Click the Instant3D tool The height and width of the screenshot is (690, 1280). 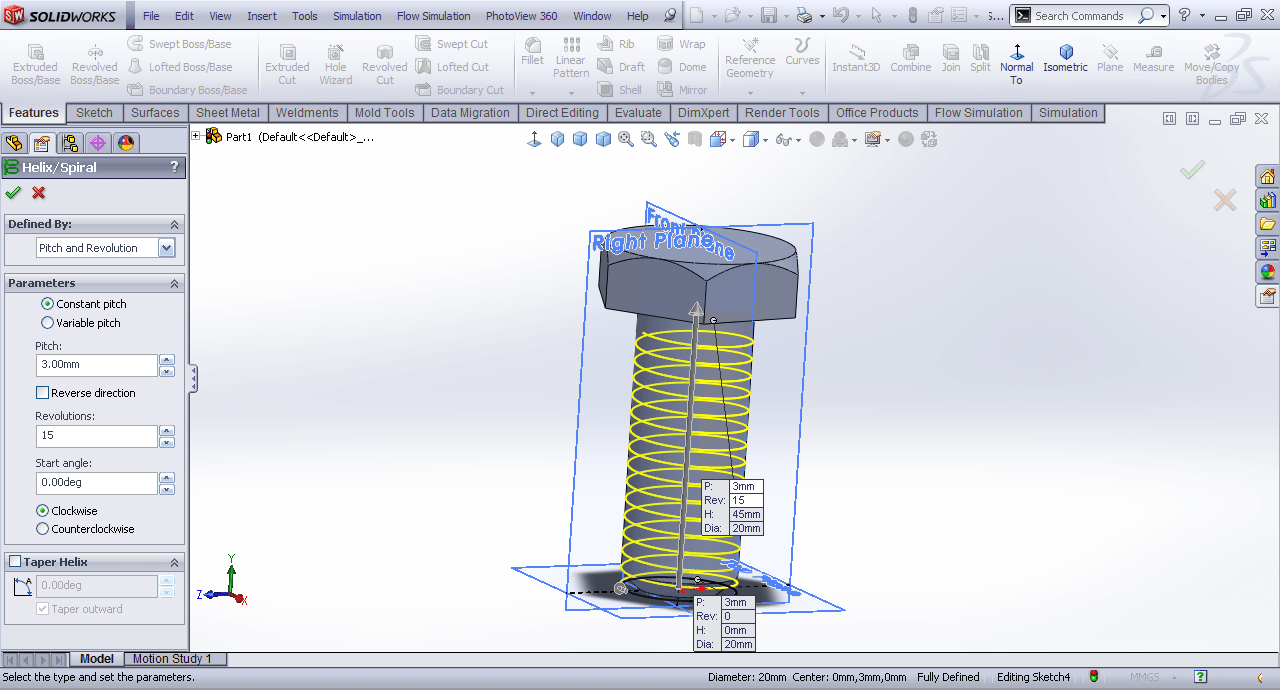tap(856, 58)
